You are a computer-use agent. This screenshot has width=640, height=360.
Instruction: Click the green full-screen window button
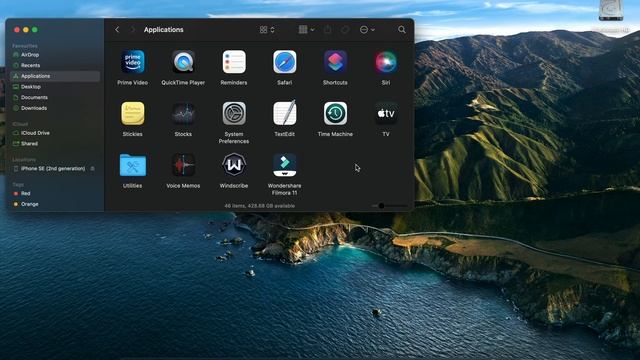(x=35, y=30)
